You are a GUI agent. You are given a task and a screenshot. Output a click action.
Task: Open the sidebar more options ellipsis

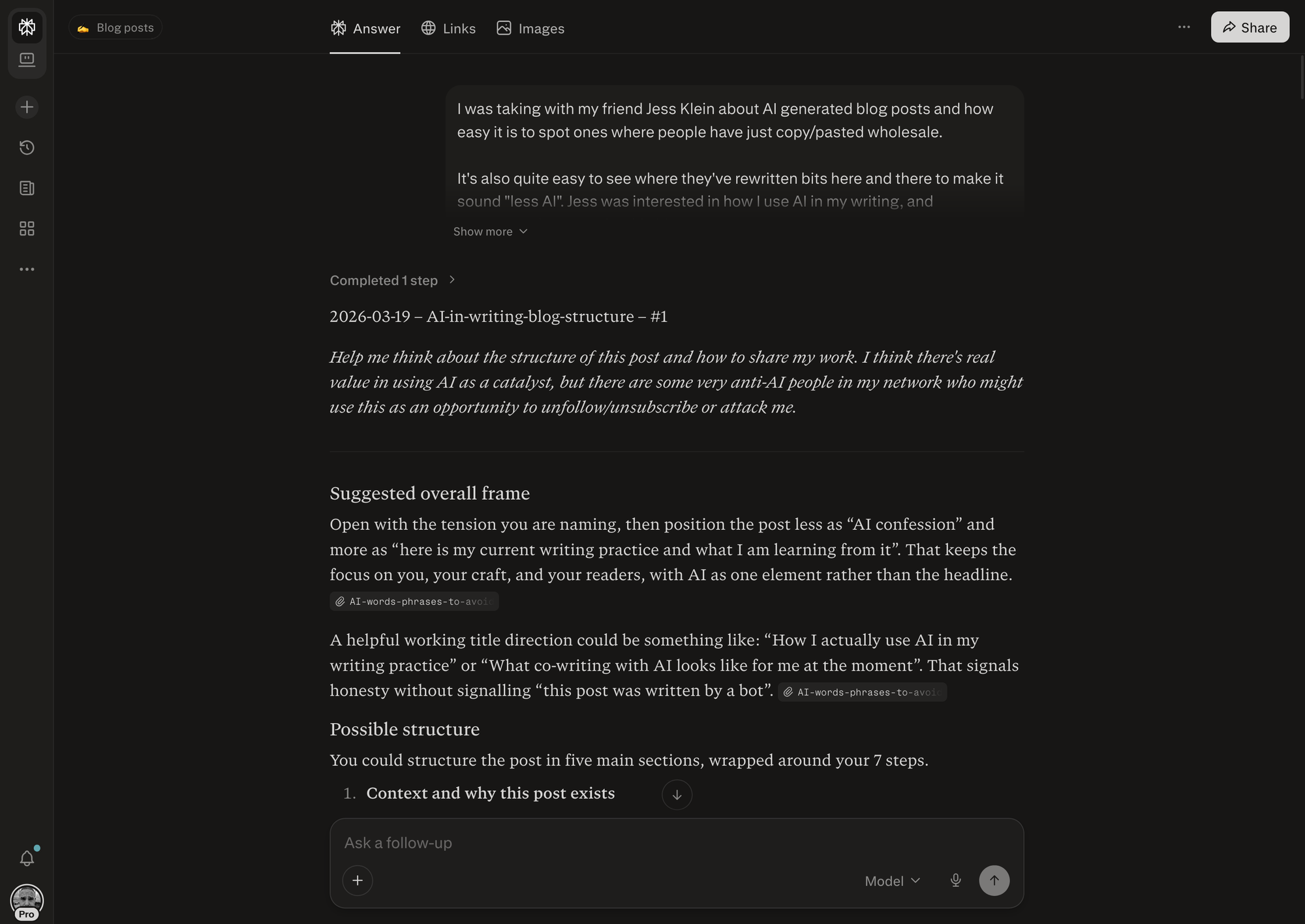[x=27, y=269]
